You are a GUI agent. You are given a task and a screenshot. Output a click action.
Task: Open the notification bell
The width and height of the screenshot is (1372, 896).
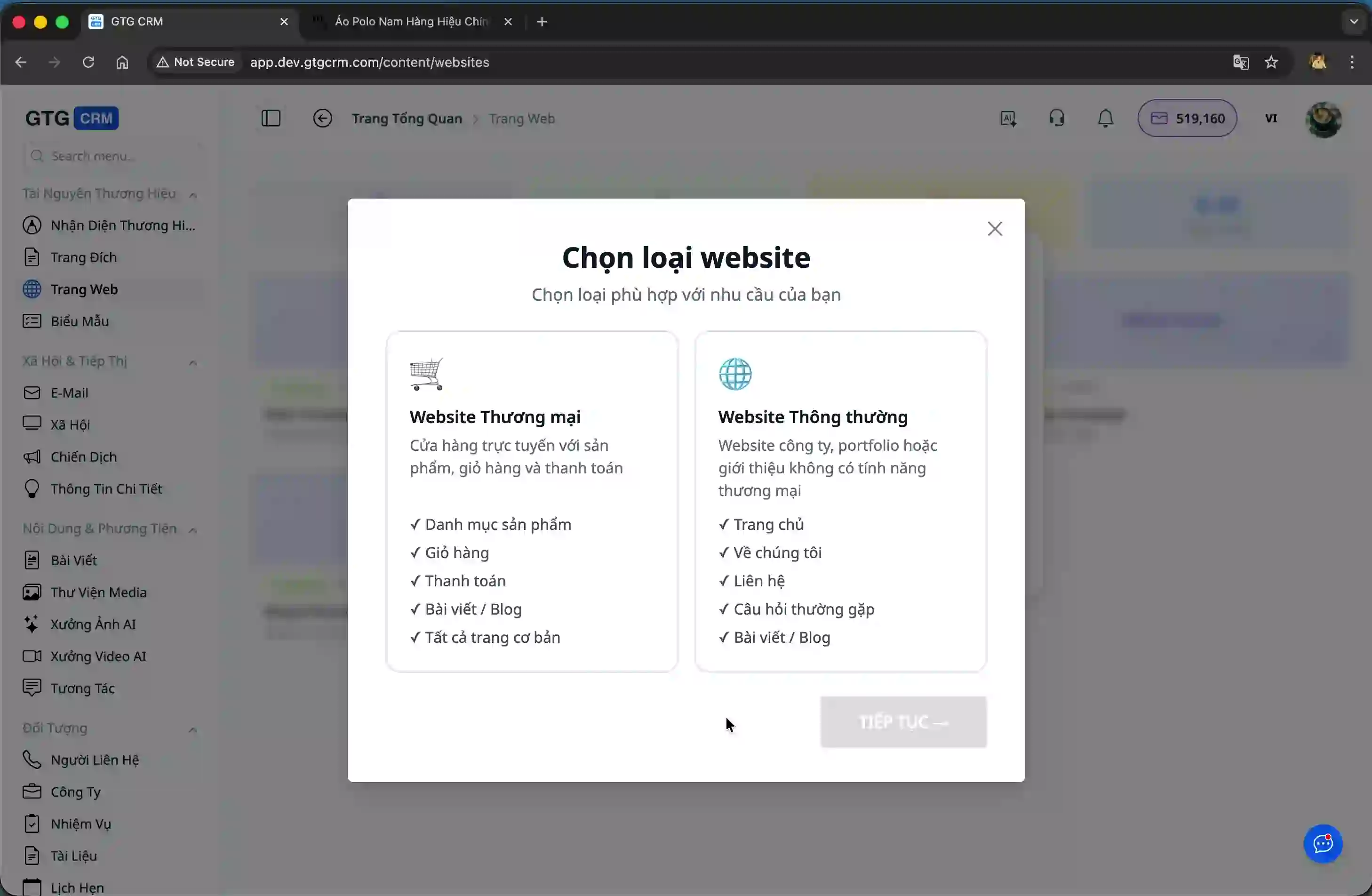(x=1105, y=118)
